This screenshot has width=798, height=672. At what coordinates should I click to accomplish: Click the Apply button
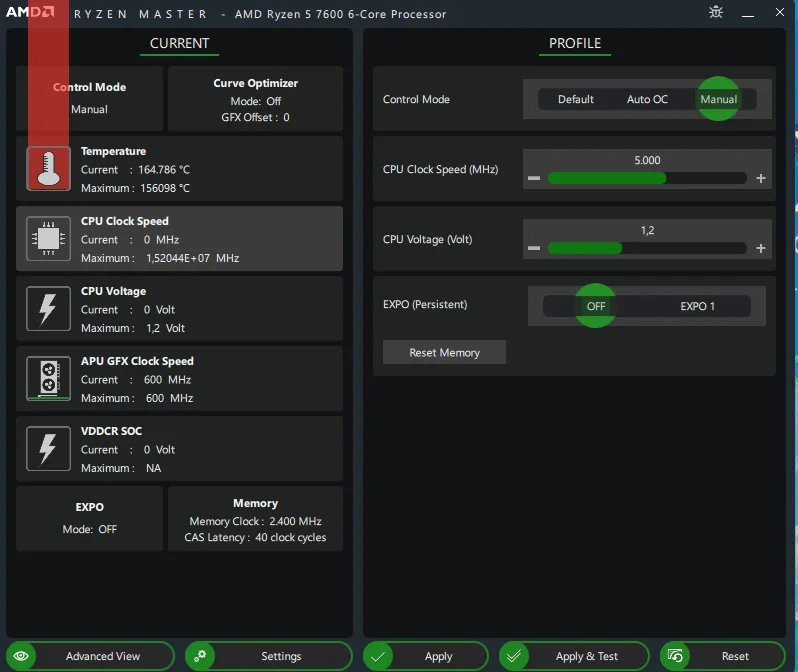click(426, 656)
